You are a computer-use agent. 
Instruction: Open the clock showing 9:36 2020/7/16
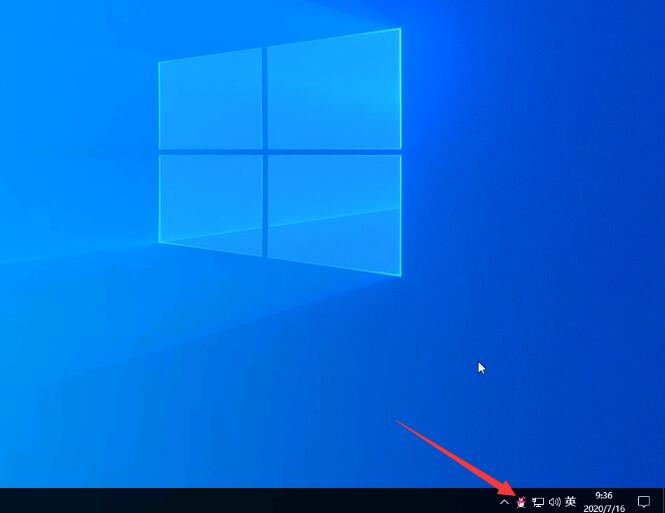pyautogui.click(x=604, y=502)
